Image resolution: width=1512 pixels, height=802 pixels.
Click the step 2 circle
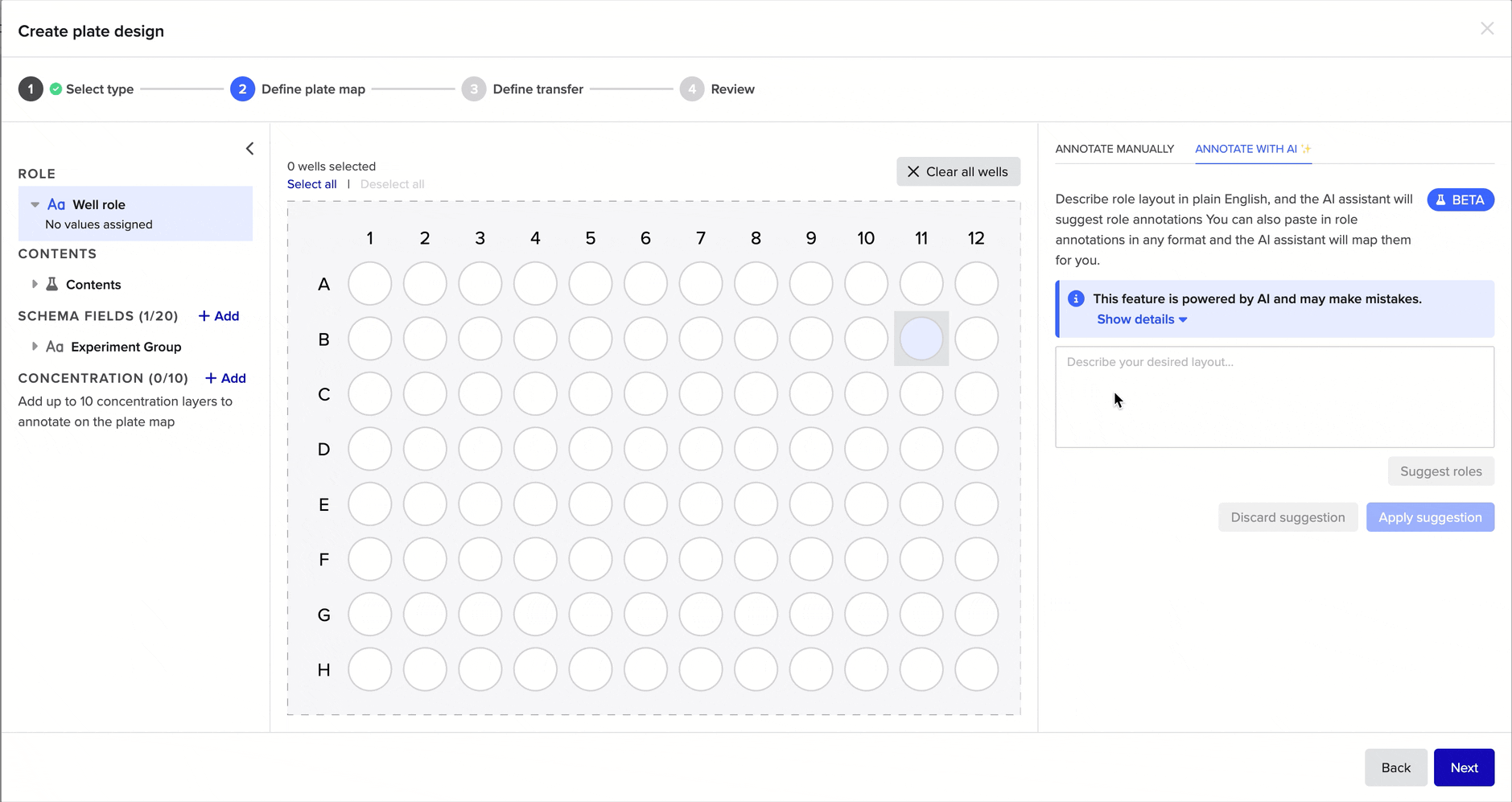click(242, 89)
